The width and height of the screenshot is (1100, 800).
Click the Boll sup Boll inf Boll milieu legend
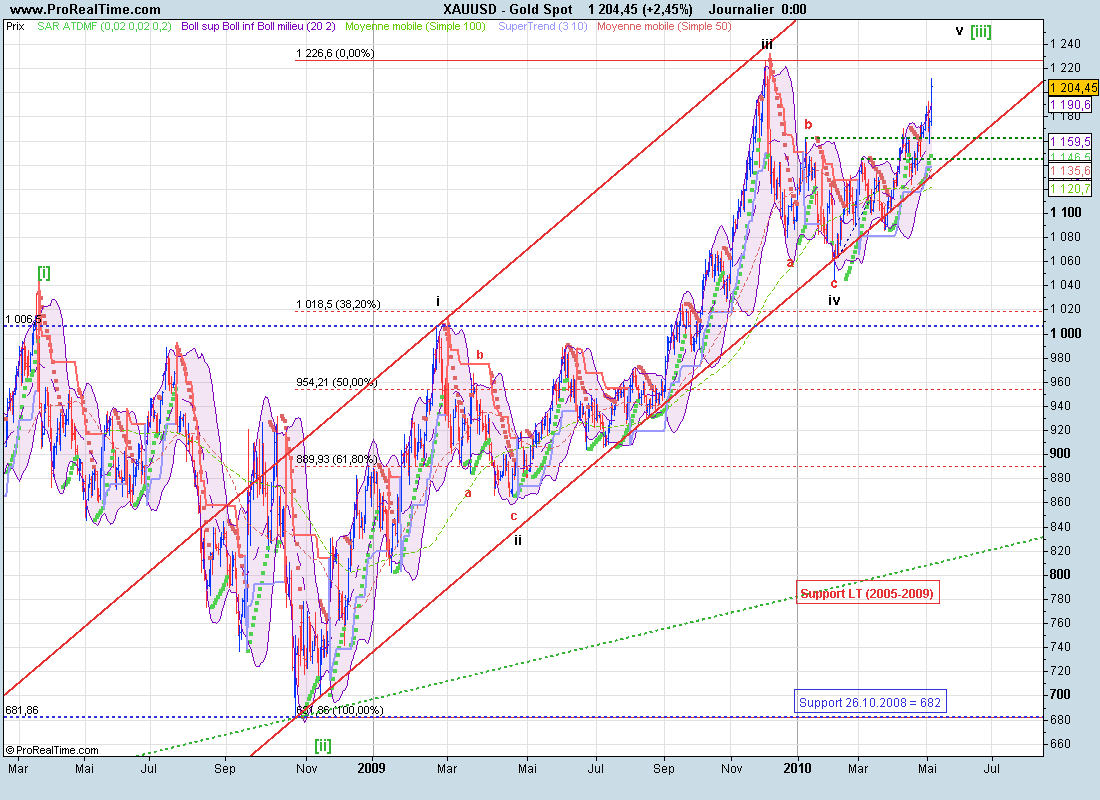[258, 27]
